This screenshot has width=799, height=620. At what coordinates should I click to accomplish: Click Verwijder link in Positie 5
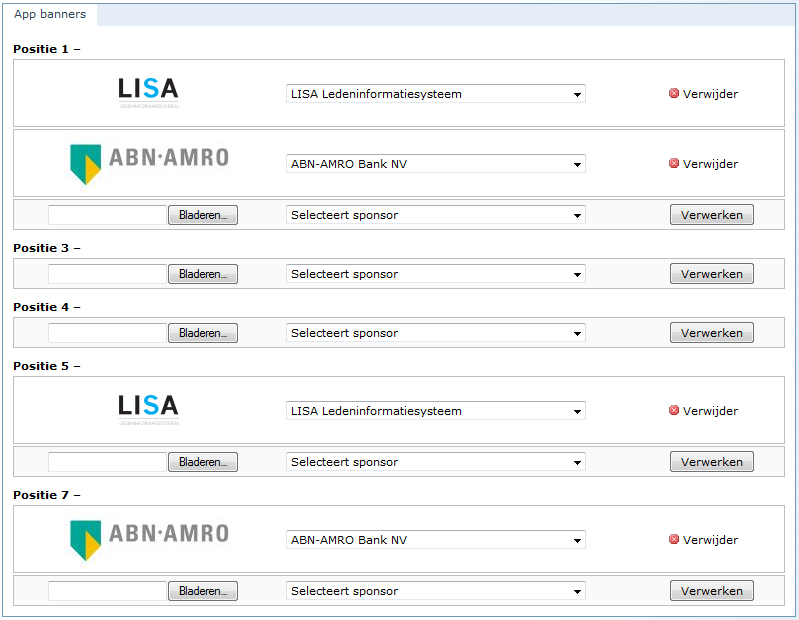710,411
